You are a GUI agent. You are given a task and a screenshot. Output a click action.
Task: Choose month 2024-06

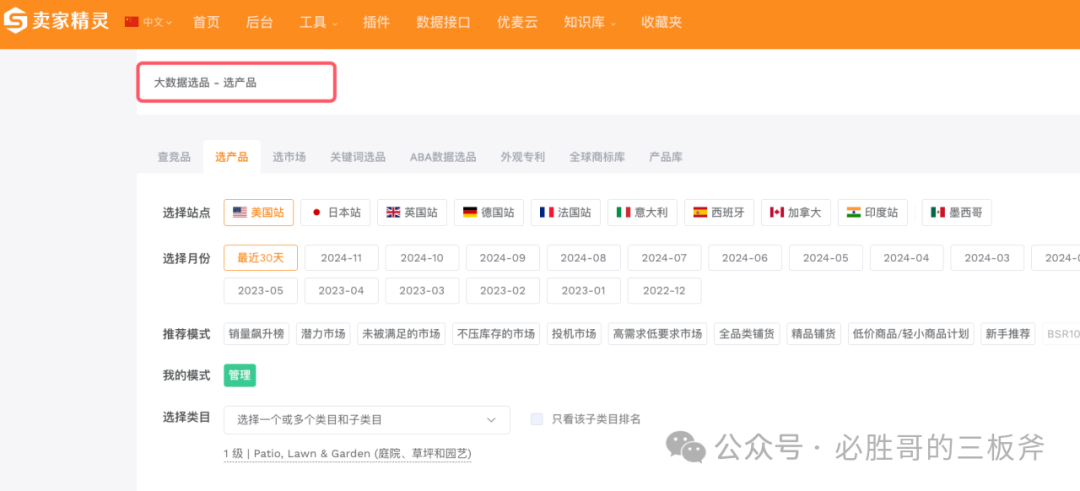[745, 258]
